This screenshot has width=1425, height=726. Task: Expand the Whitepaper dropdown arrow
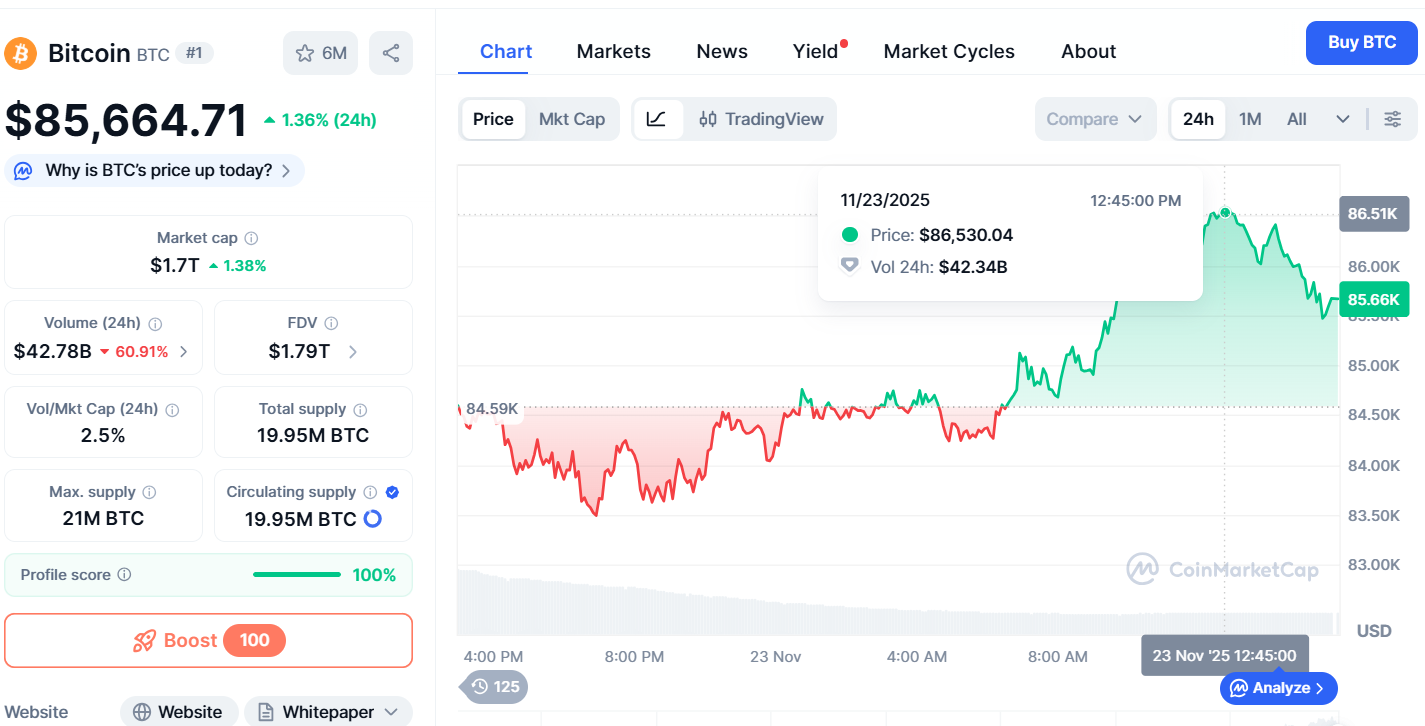391,712
